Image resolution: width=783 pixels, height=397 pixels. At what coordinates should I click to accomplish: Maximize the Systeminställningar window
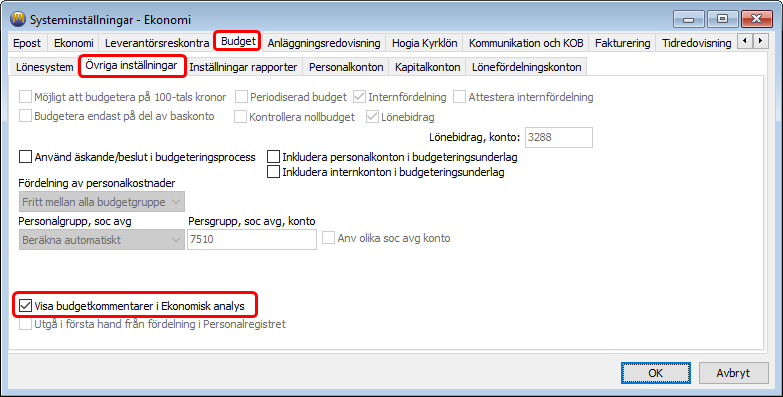pyautogui.click(x=722, y=20)
